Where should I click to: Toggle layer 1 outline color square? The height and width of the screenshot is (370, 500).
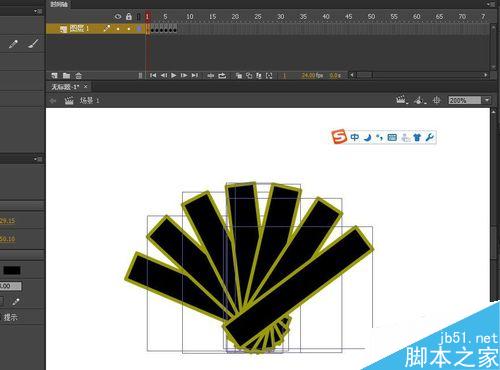tap(139, 29)
